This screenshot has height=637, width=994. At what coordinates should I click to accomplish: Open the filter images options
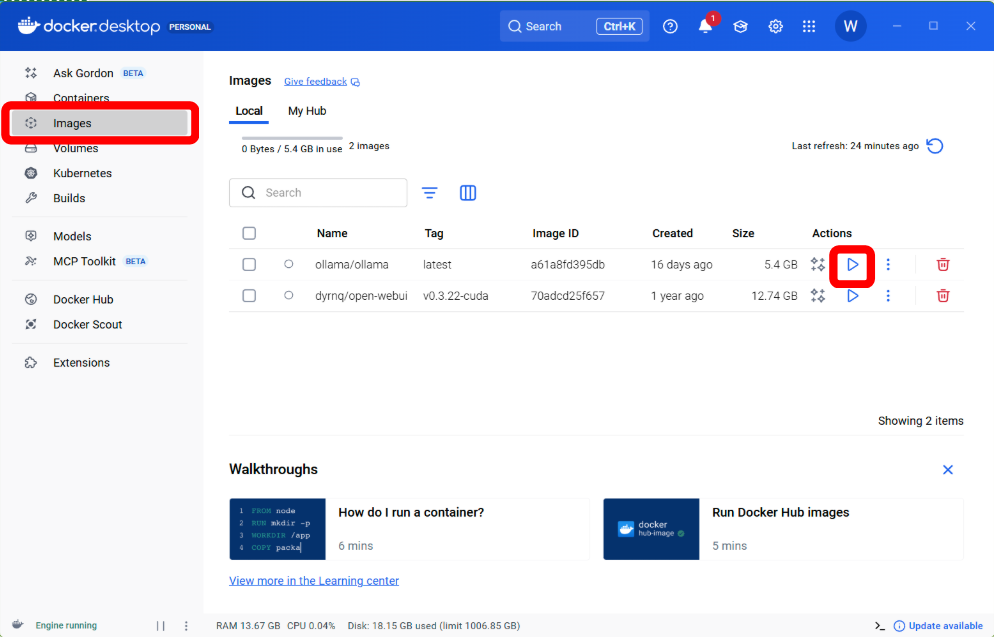tap(430, 193)
